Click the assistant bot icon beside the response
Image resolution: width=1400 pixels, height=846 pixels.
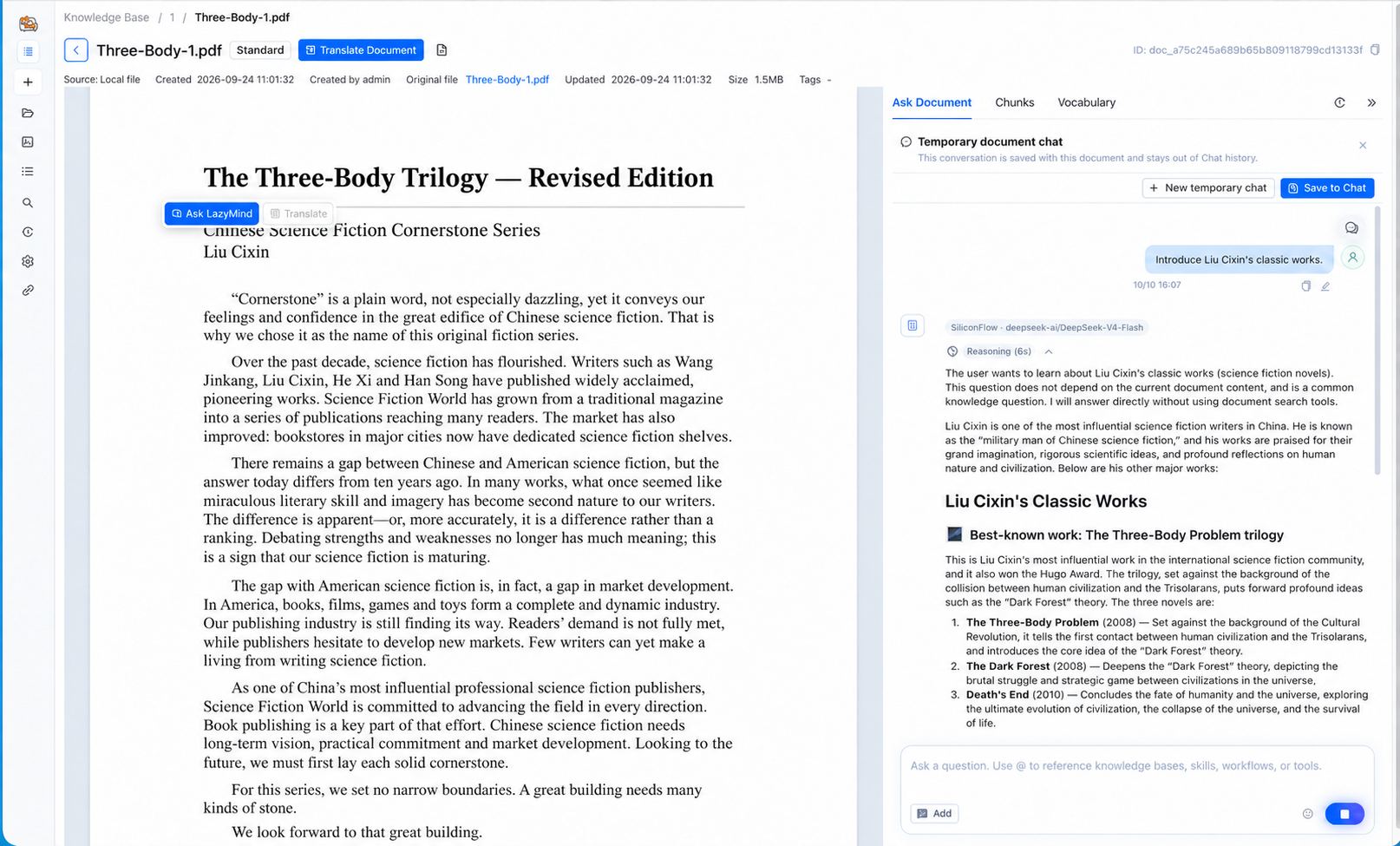[913, 325]
